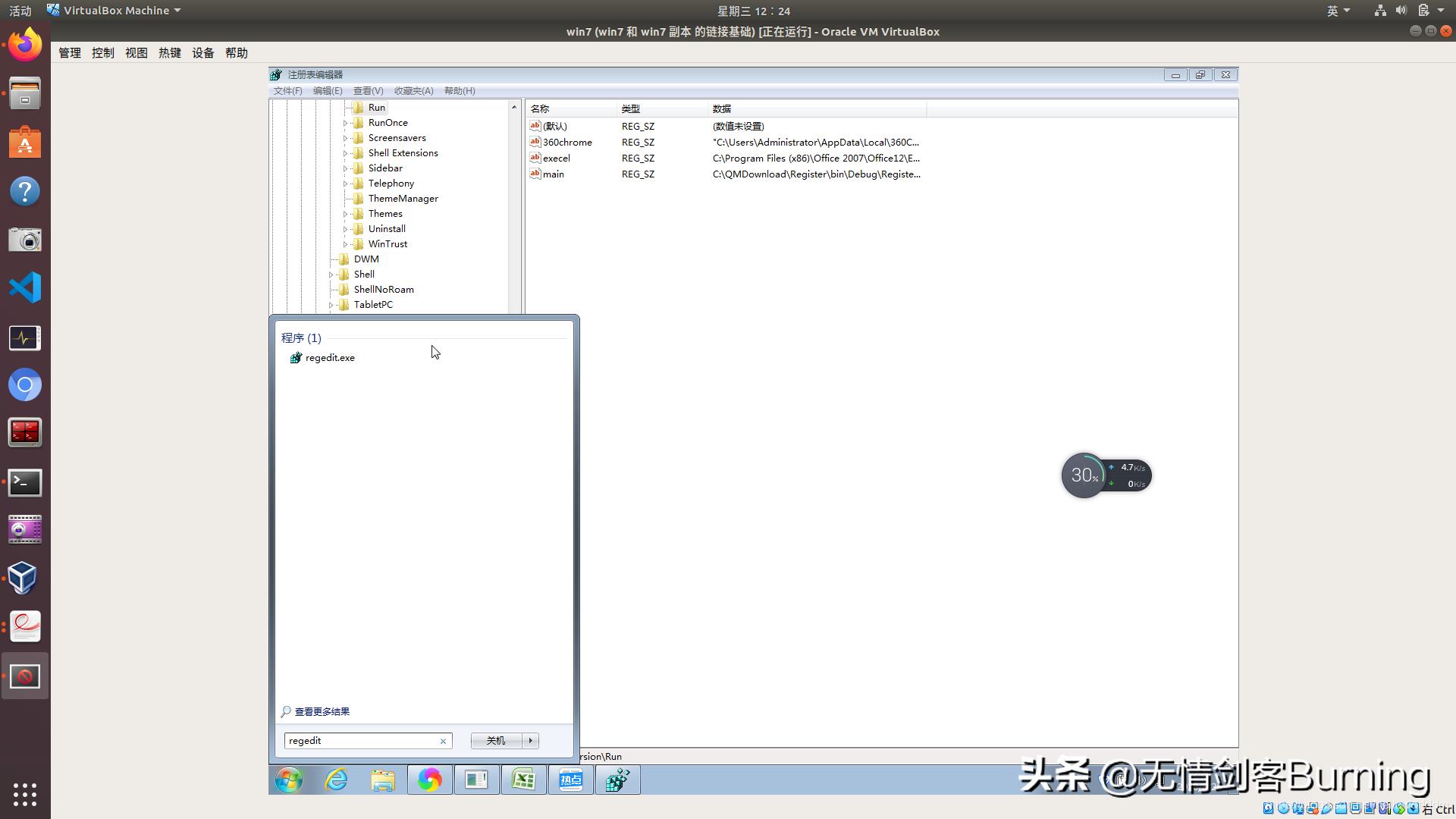1456x819 pixels.
Task: Select the 360chrome registry value
Action: (x=566, y=143)
